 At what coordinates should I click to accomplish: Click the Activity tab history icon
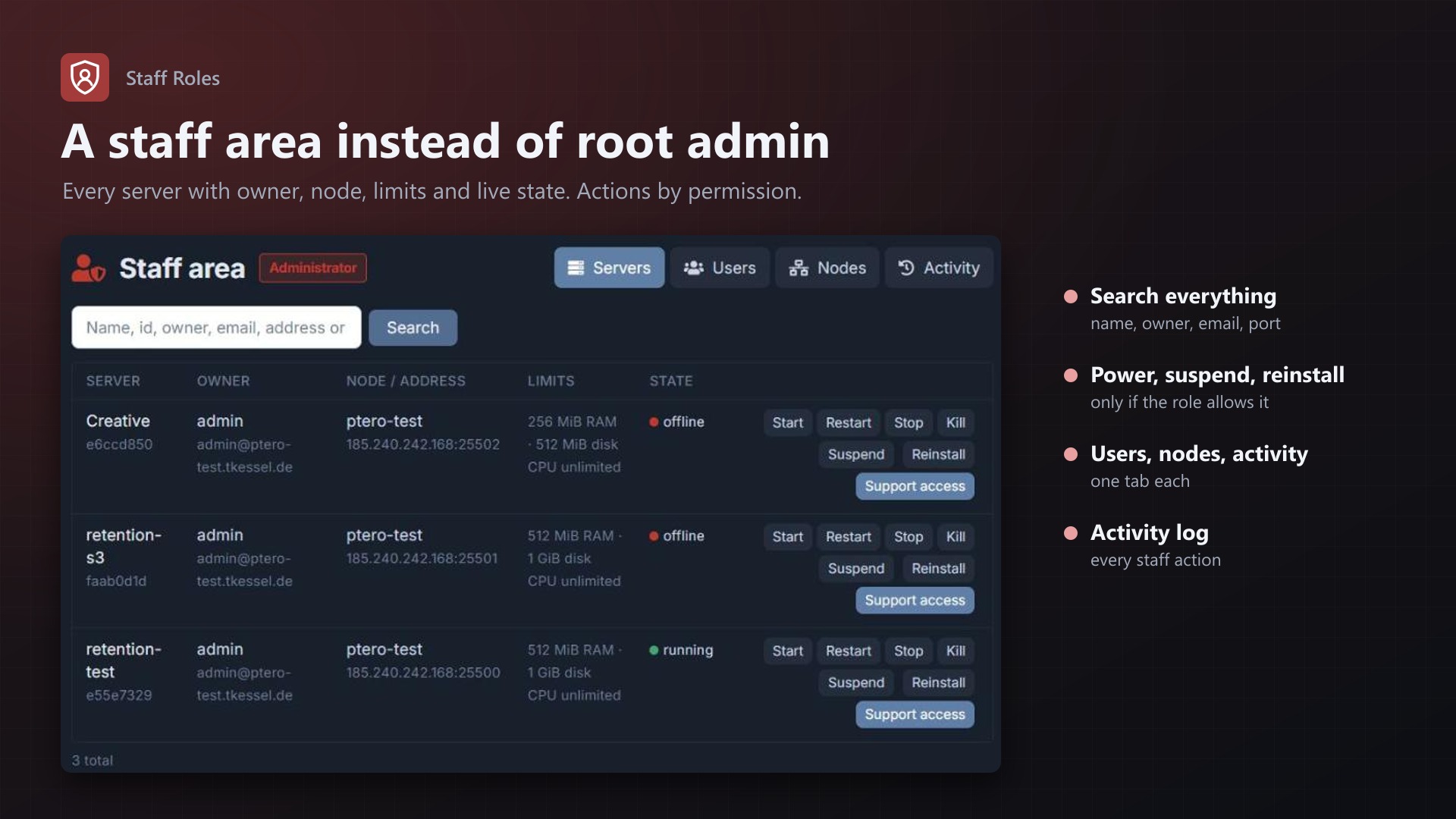pos(906,268)
